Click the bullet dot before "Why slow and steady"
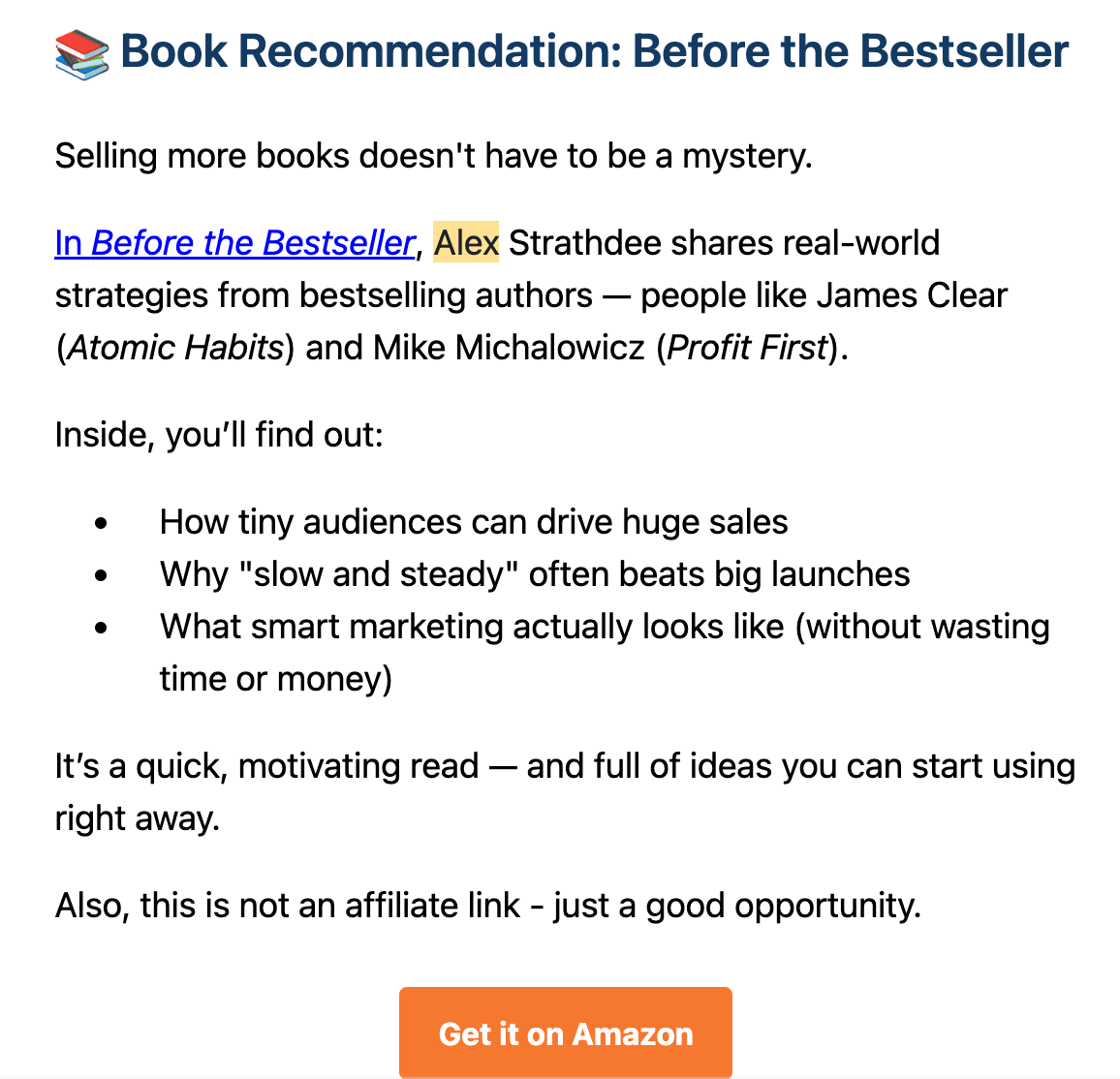 102,575
